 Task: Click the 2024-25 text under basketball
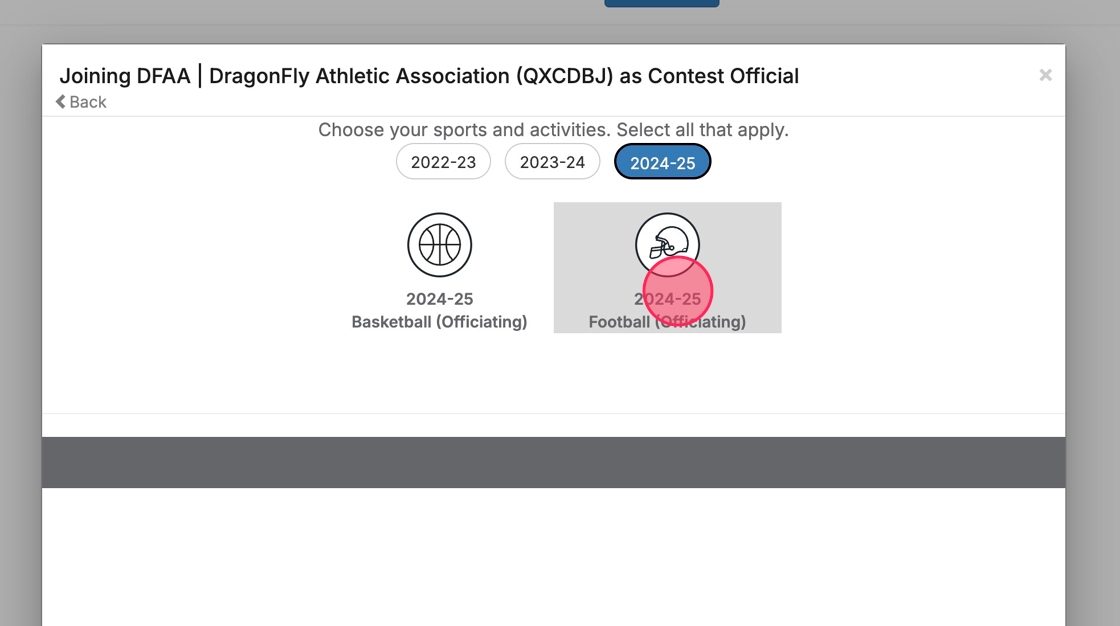pos(439,299)
